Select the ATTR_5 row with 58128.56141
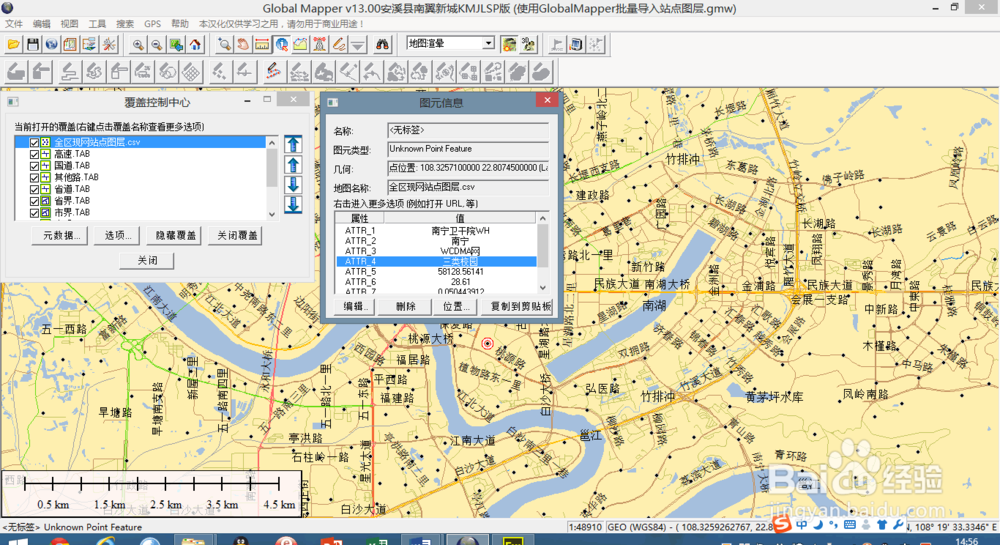The height and width of the screenshot is (545, 1000). (436, 272)
